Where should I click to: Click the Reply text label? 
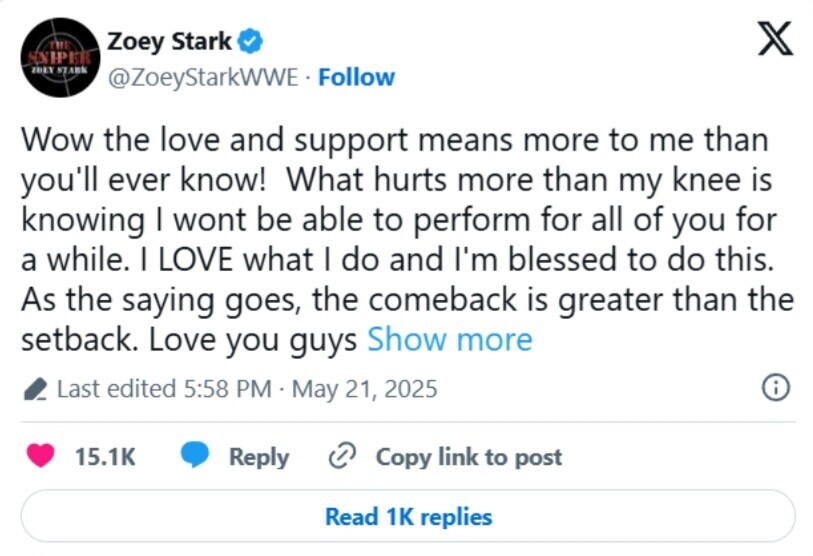(259, 457)
